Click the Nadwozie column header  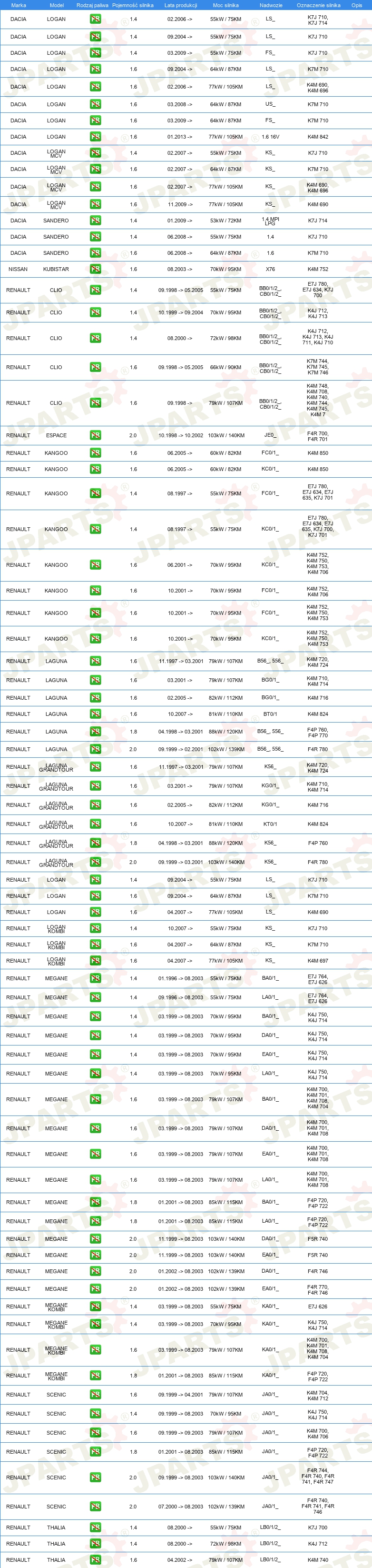pyautogui.click(x=271, y=5)
